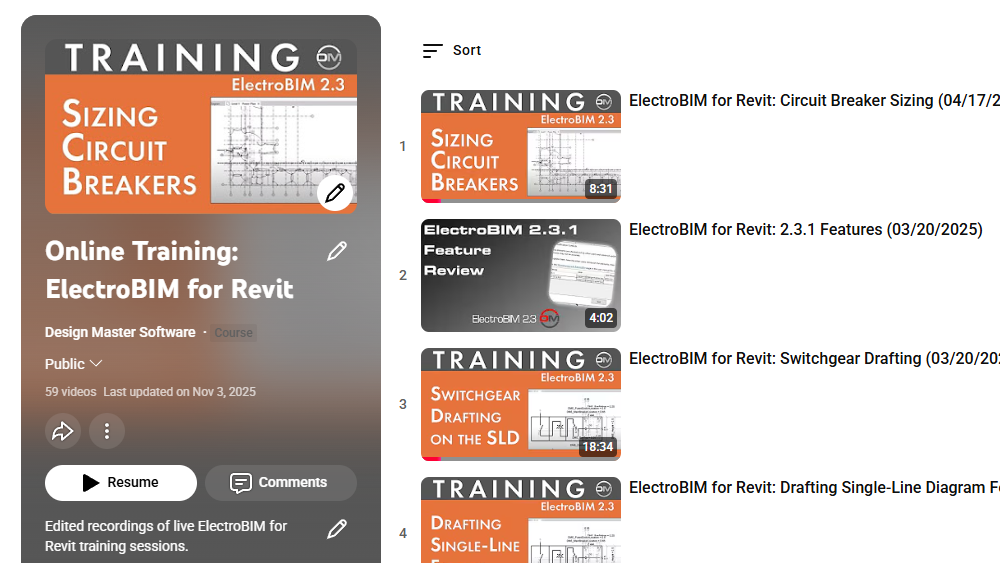This screenshot has height=563, width=1000.
Task: Open the Circuit Breaker Sizing video title
Action: 814,101
